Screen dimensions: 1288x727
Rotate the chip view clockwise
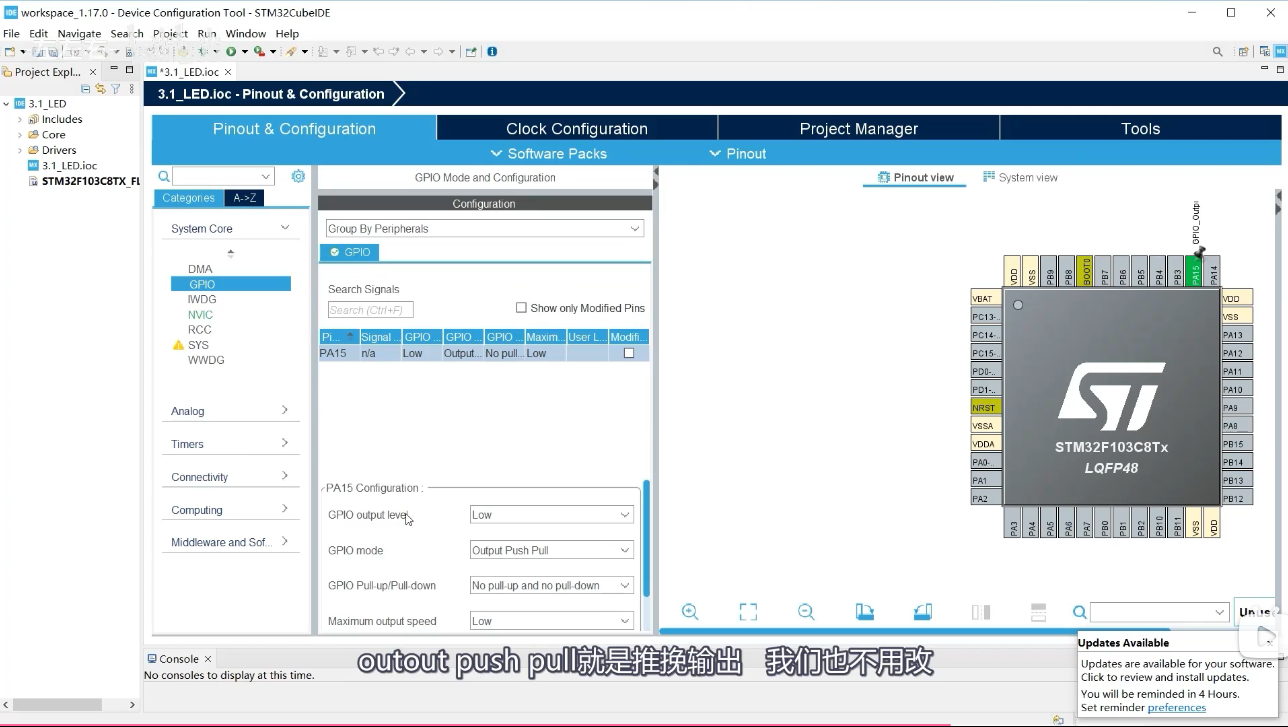[865, 612]
